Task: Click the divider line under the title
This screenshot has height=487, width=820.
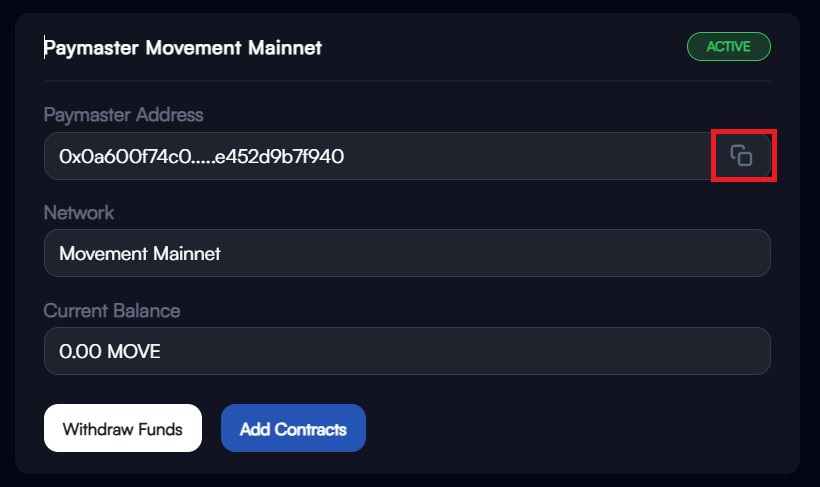Action: click(407, 81)
